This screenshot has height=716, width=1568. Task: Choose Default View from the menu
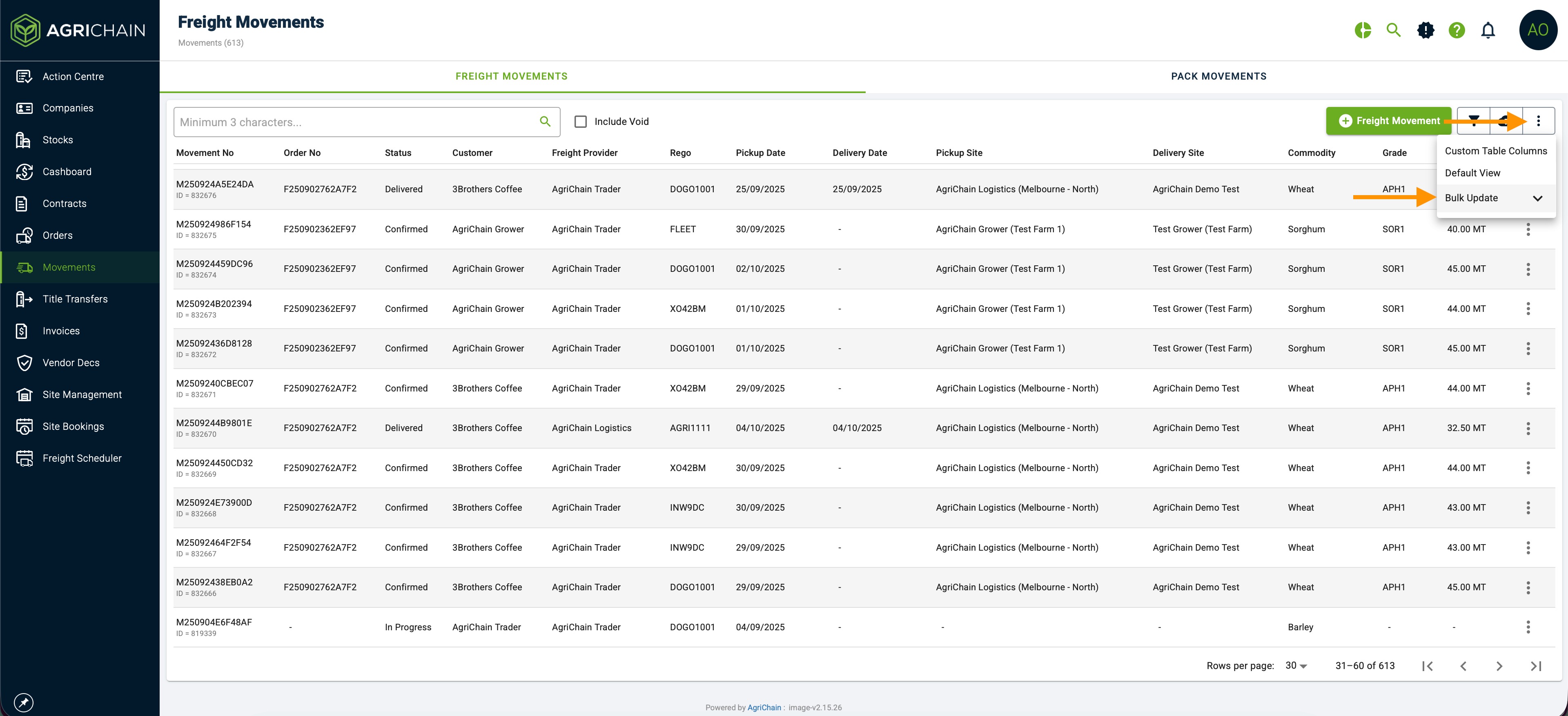1472,173
